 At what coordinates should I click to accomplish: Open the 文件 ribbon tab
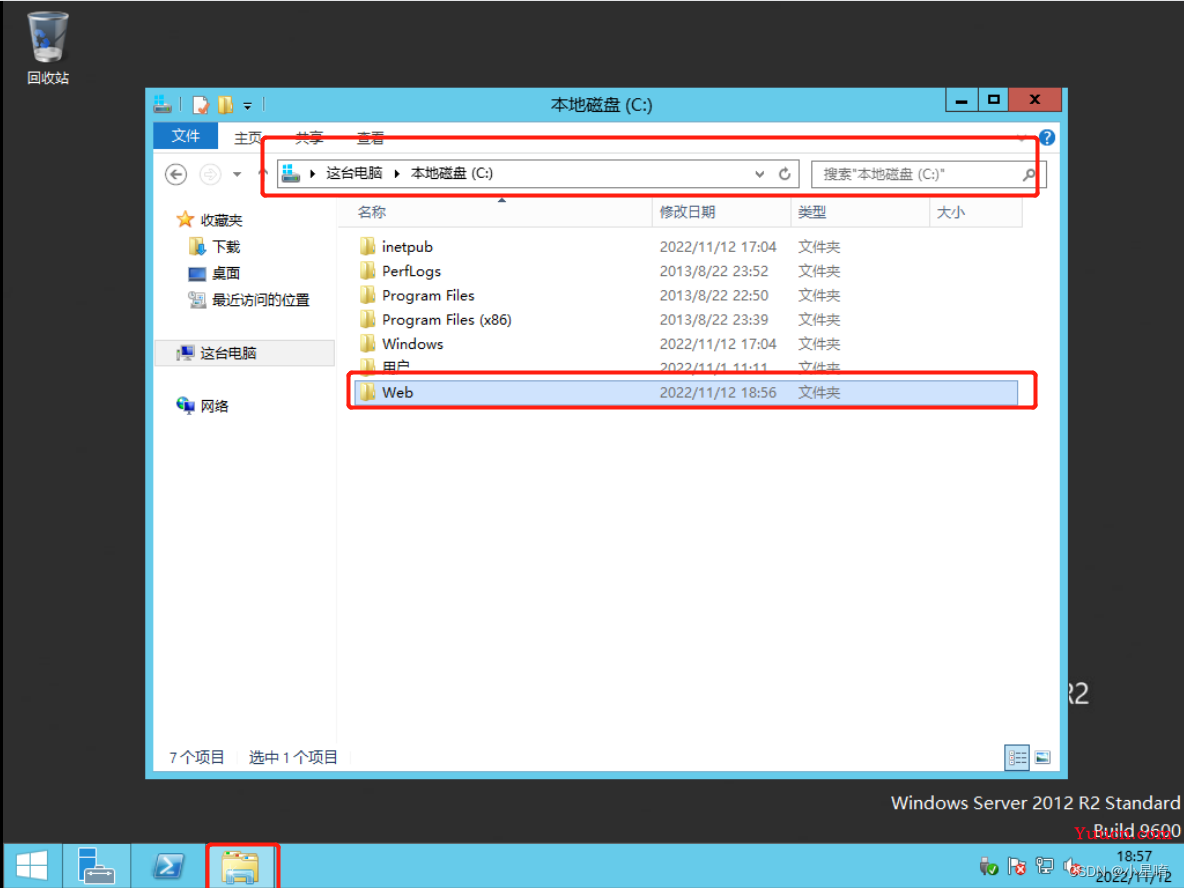click(x=186, y=136)
